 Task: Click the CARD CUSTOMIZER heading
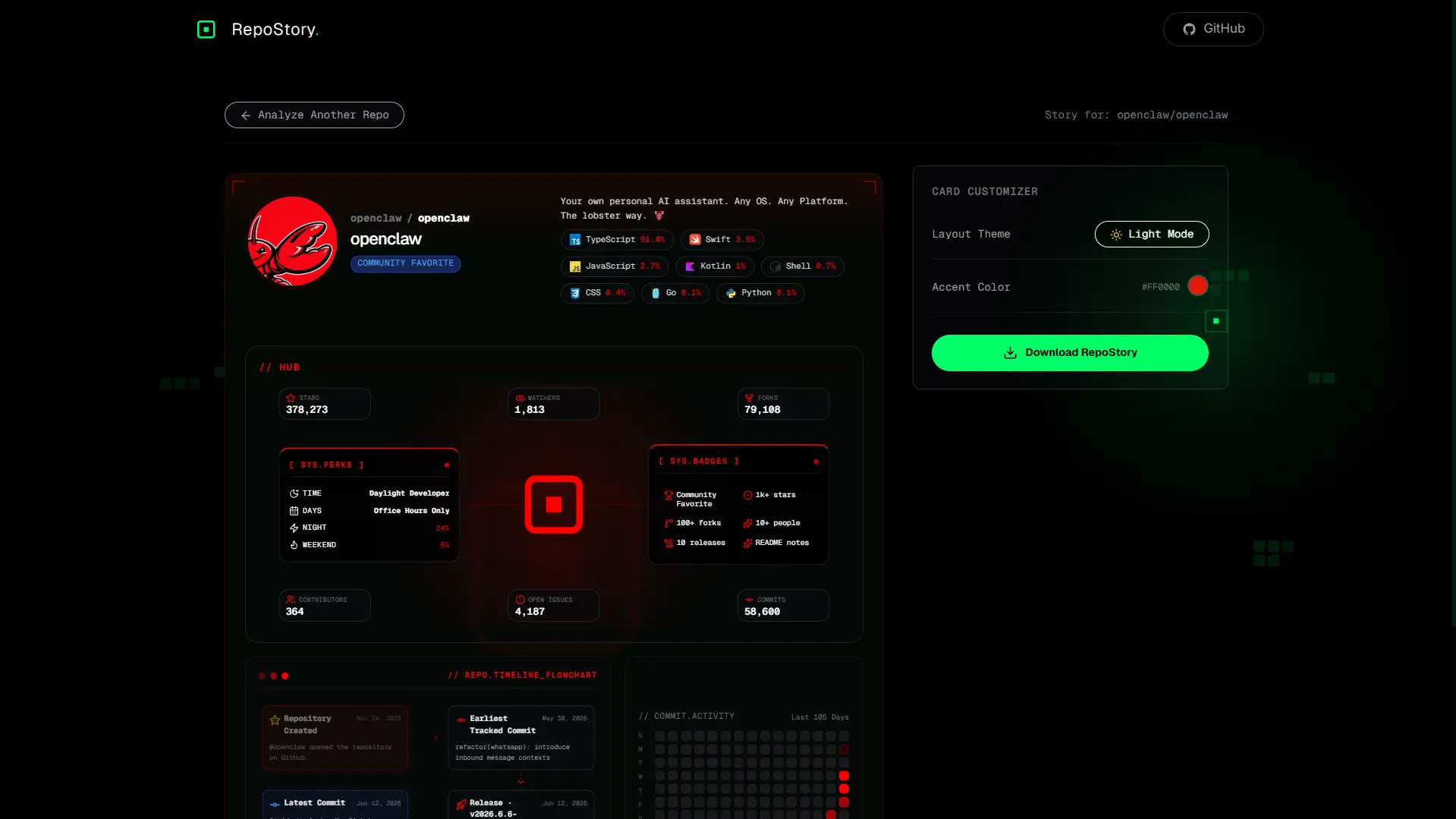point(984,192)
